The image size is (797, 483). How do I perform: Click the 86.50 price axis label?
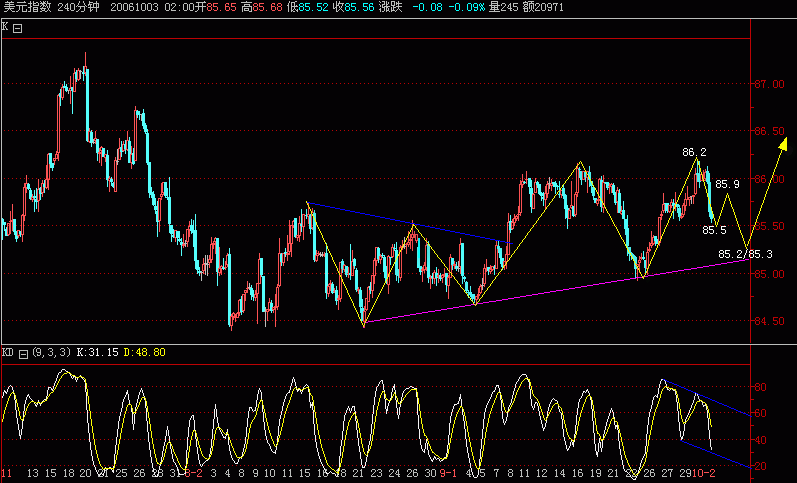point(769,131)
